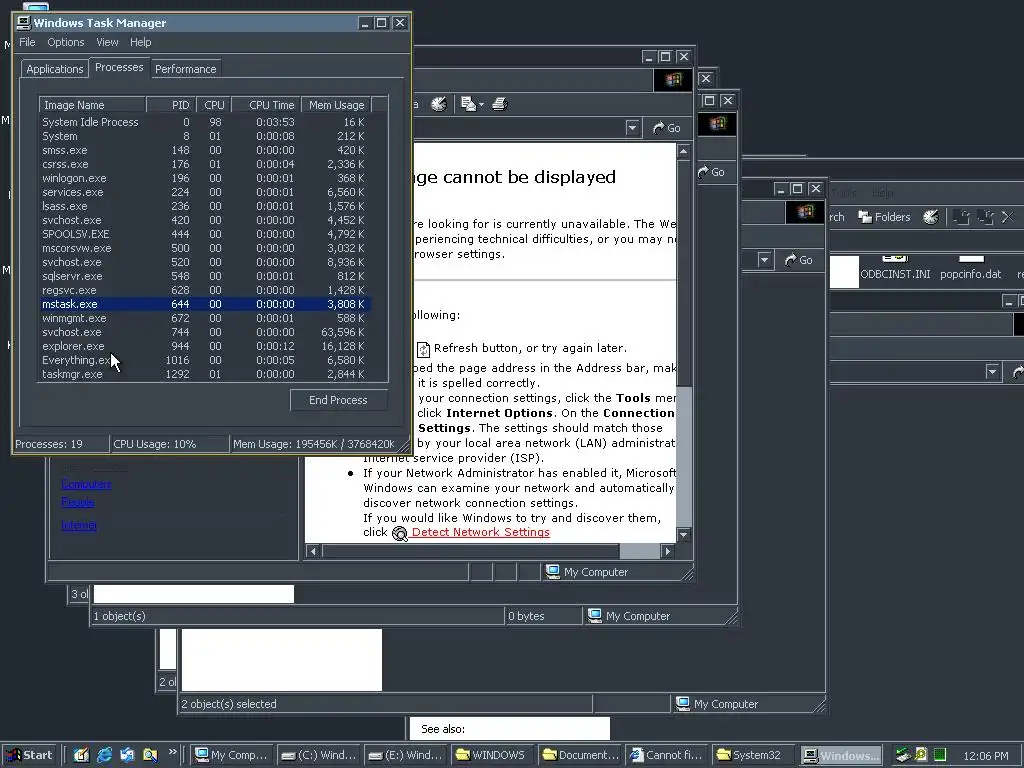
Task: Open the Mail button's dropdown arrow
Action: [481, 104]
